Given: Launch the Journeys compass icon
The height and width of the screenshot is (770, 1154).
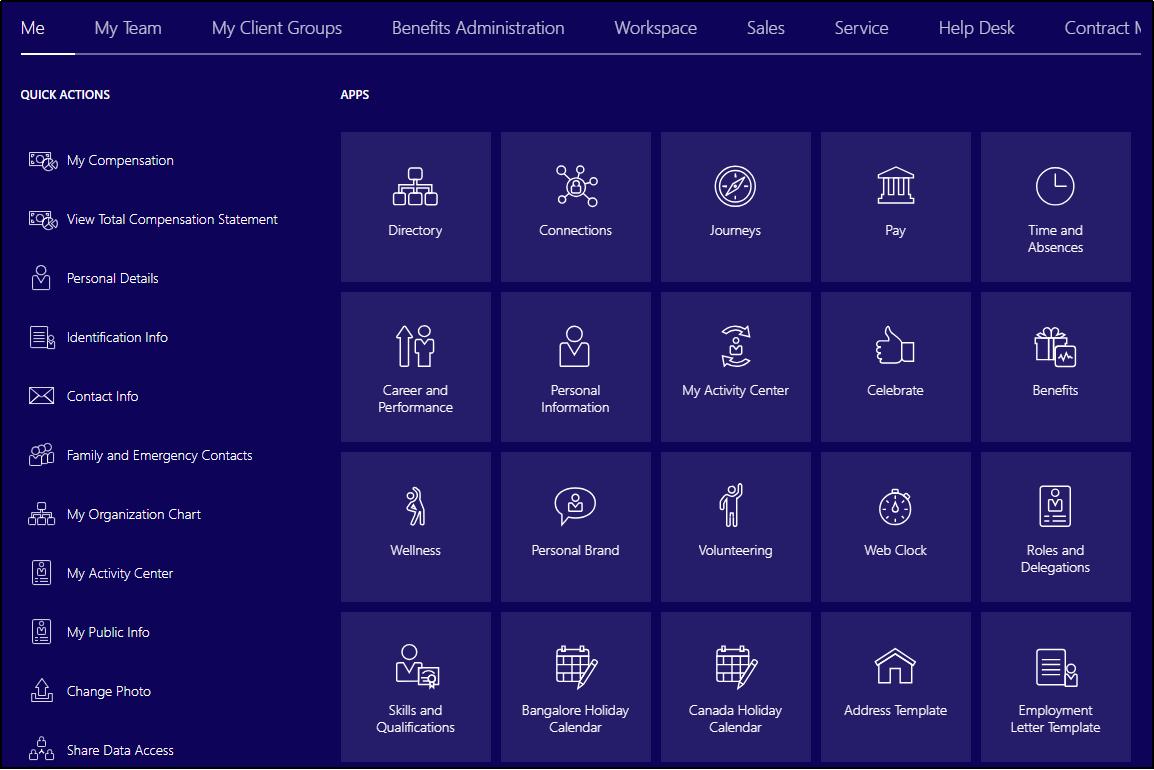Looking at the screenshot, I should tap(735, 187).
